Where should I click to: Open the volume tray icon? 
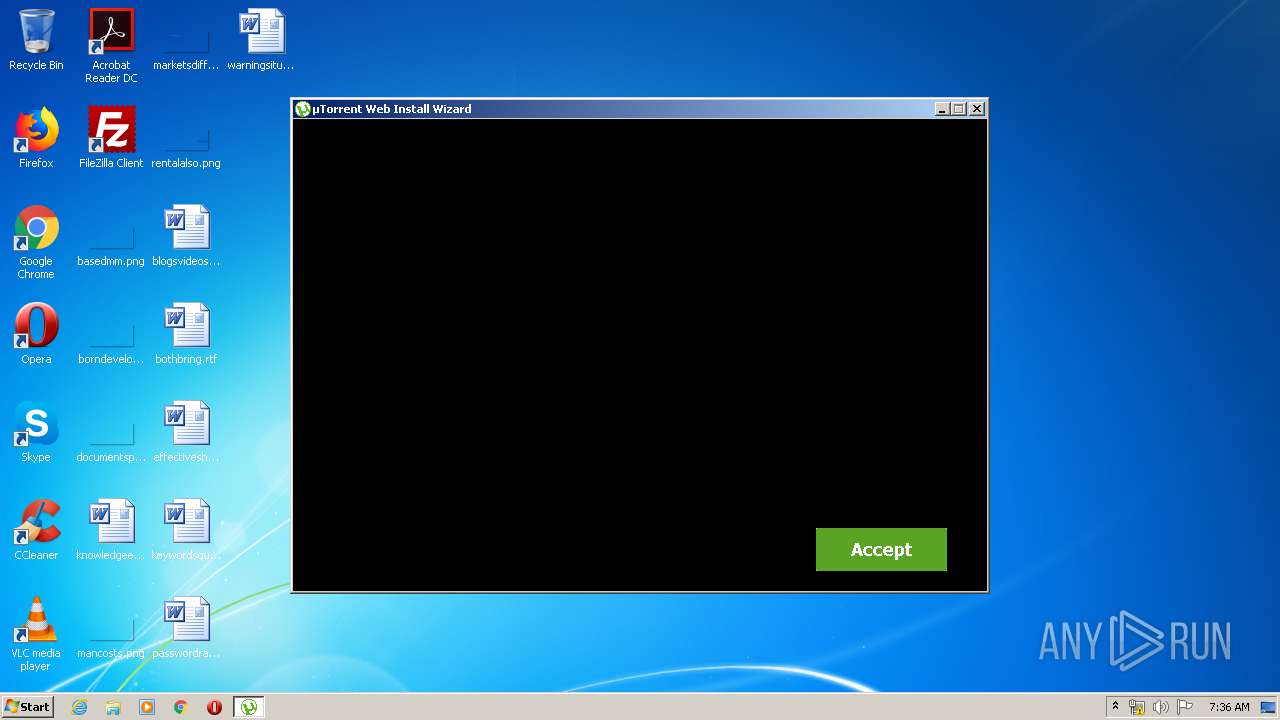click(x=1161, y=707)
